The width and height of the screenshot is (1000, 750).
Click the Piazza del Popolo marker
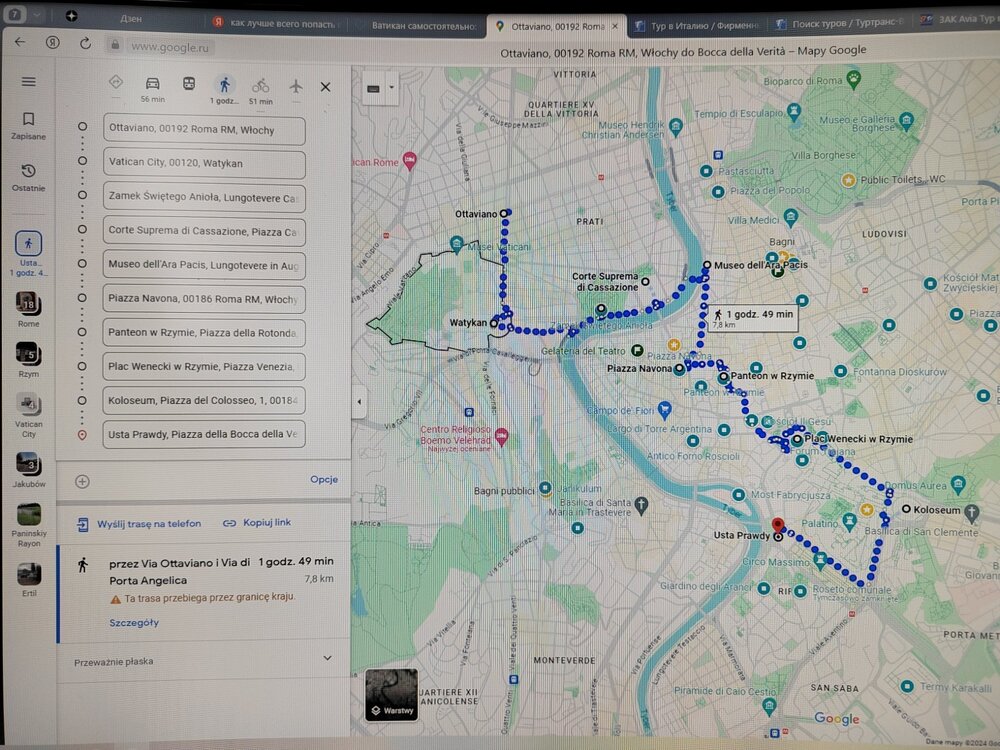coord(718,191)
